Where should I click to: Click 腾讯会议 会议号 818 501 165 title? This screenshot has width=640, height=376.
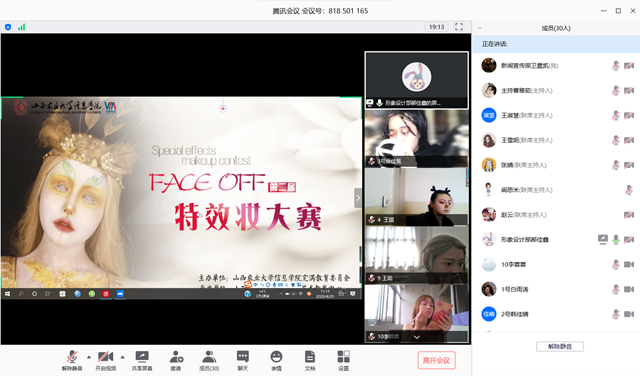point(320,11)
